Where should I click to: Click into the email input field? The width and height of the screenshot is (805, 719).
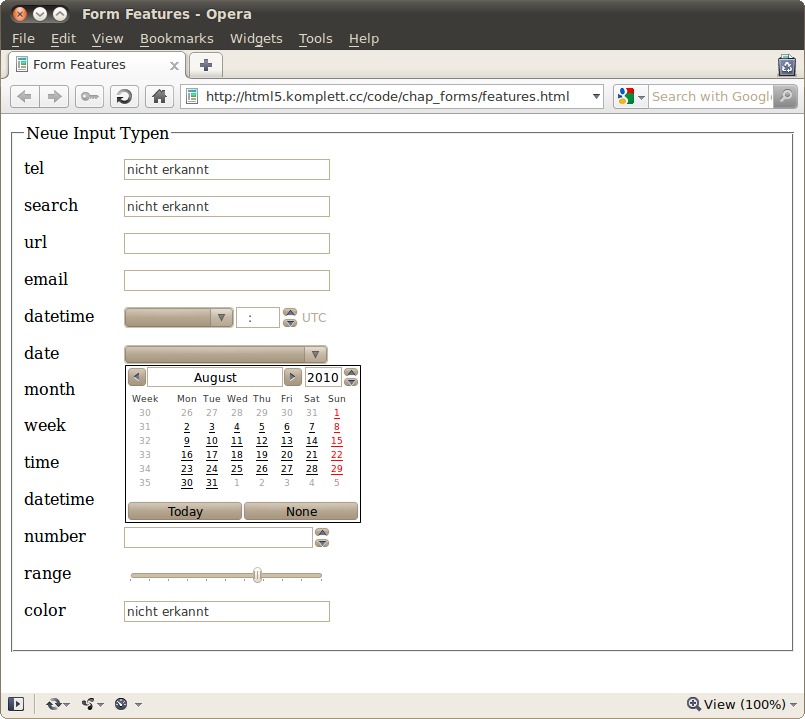tap(226, 280)
